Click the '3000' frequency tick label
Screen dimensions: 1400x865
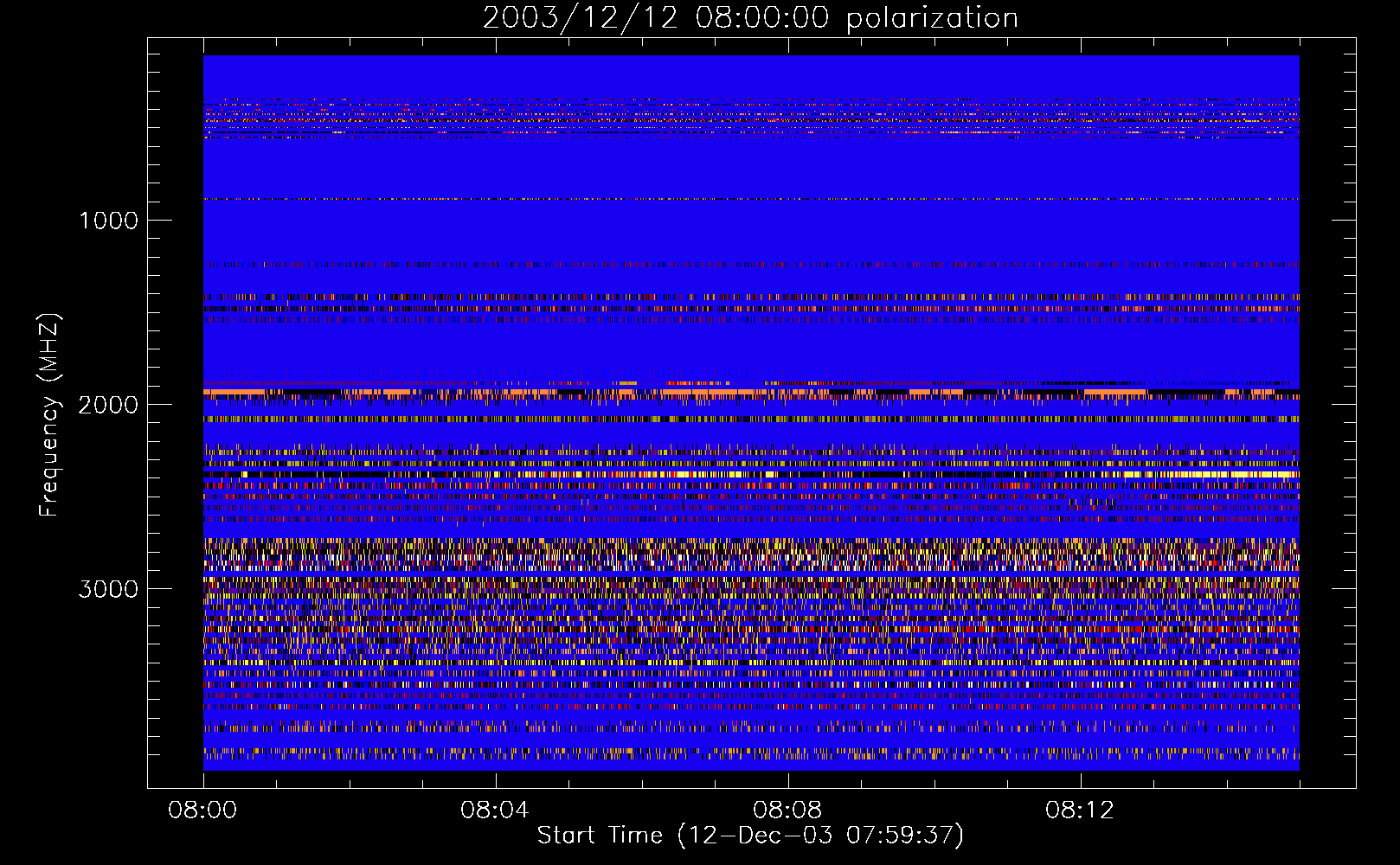[108, 589]
